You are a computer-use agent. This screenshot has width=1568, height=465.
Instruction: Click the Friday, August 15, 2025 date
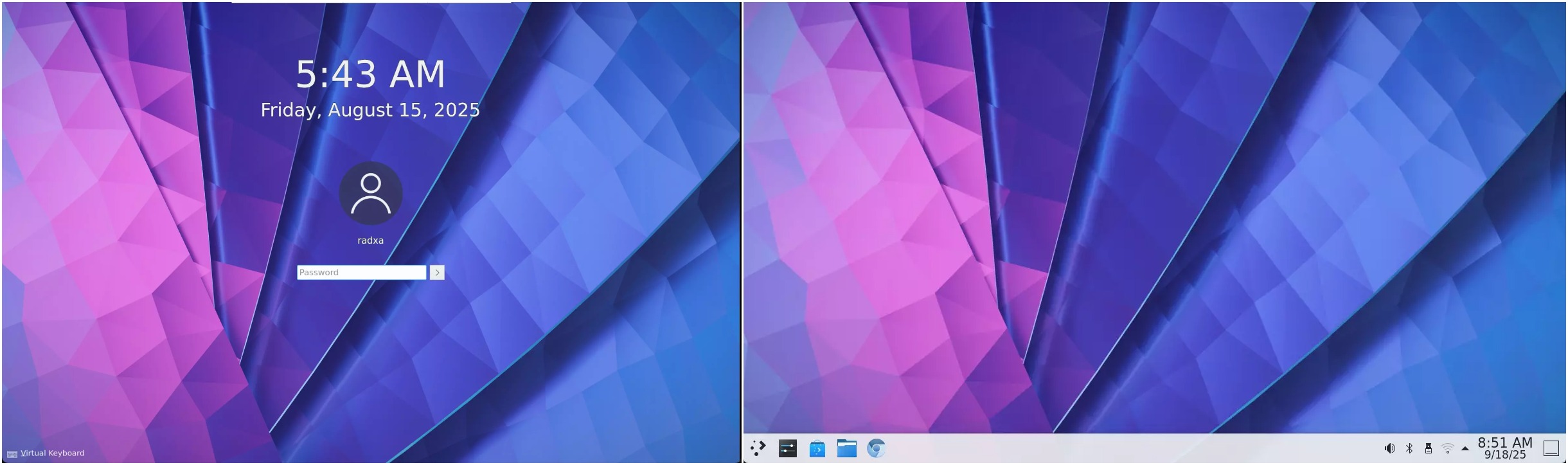coord(370,110)
